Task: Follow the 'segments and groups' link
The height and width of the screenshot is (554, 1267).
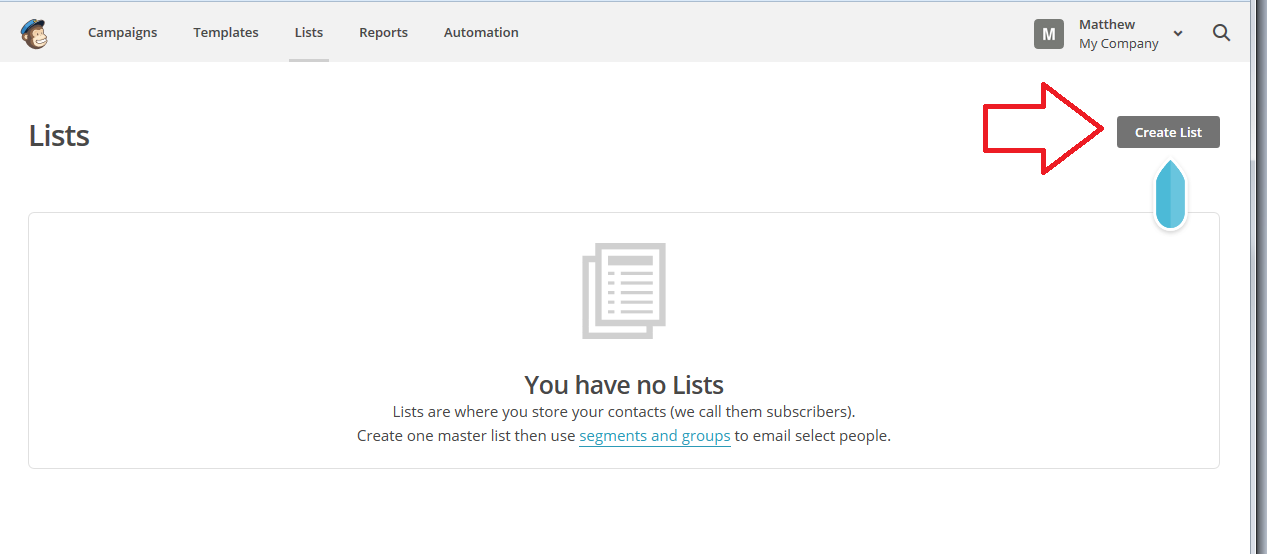Action: coord(655,436)
